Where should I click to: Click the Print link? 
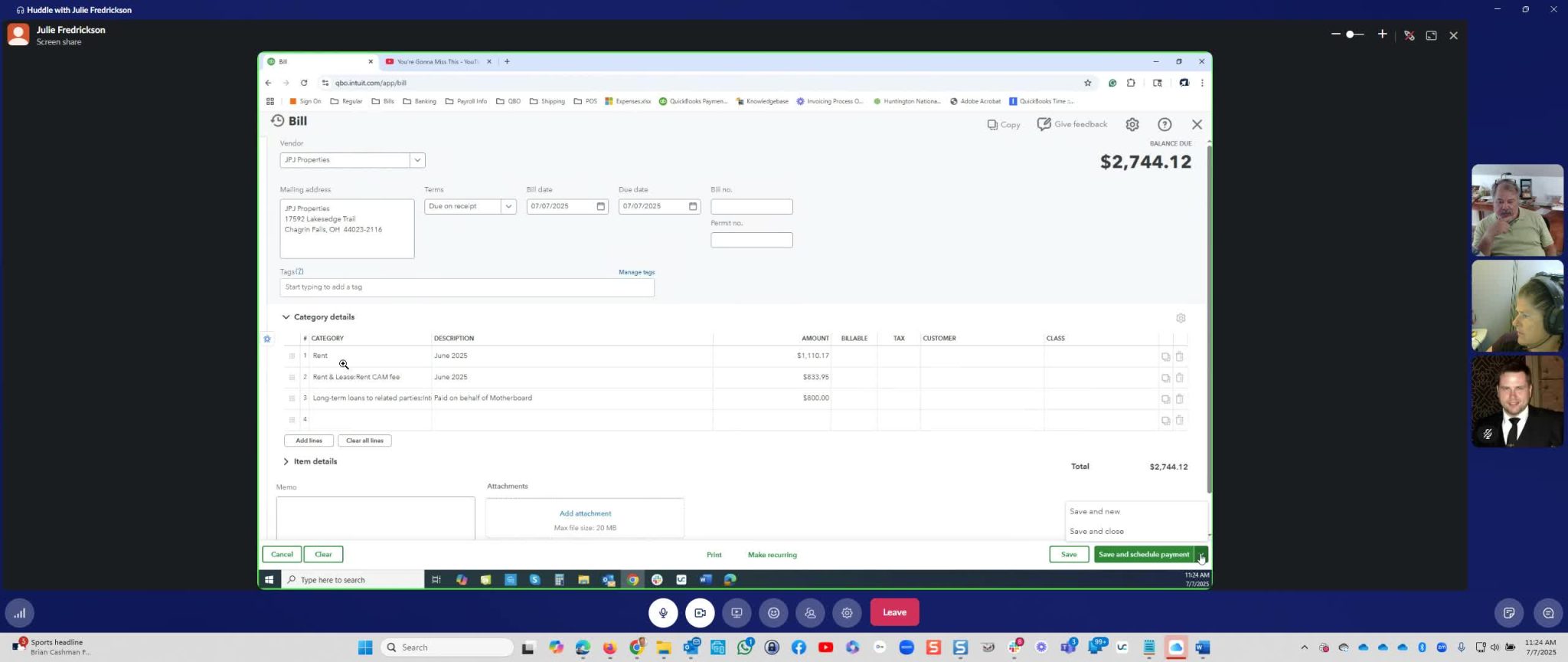pos(714,555)
